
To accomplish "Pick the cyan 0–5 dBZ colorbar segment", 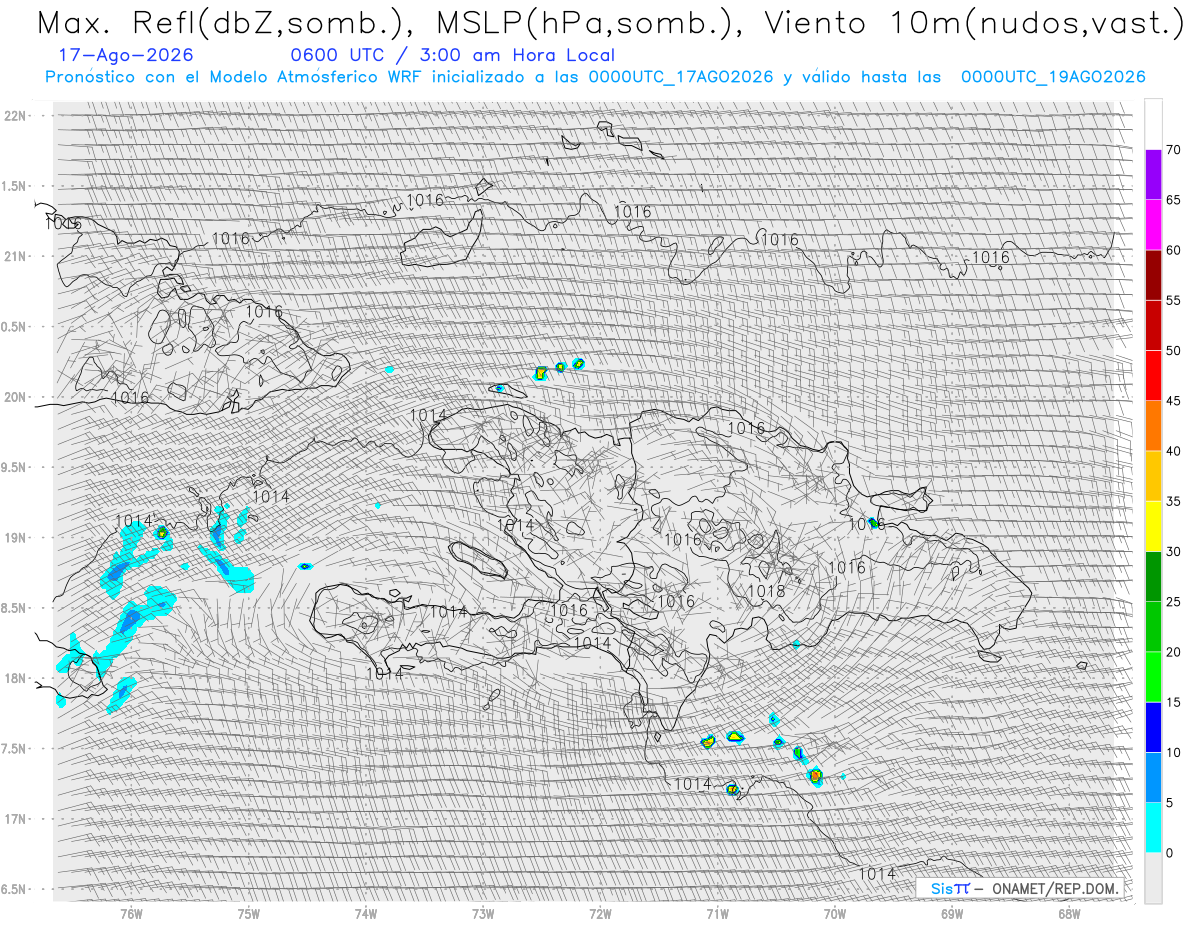I will pos(1153,827).
